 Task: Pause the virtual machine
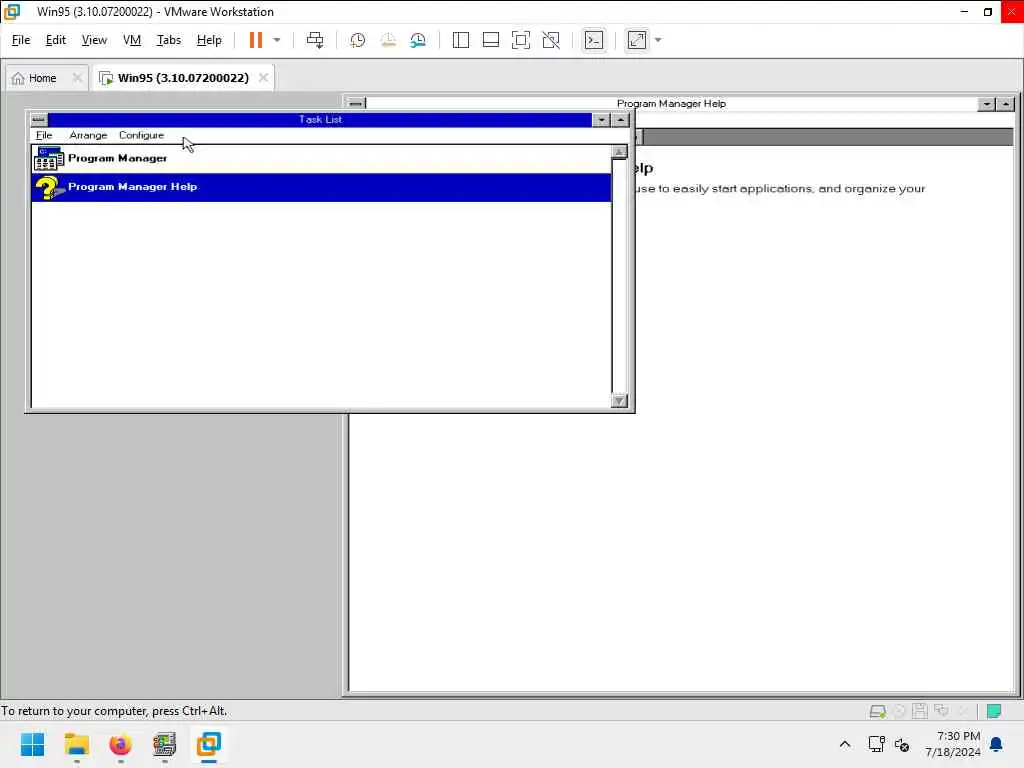coord(255,40)
